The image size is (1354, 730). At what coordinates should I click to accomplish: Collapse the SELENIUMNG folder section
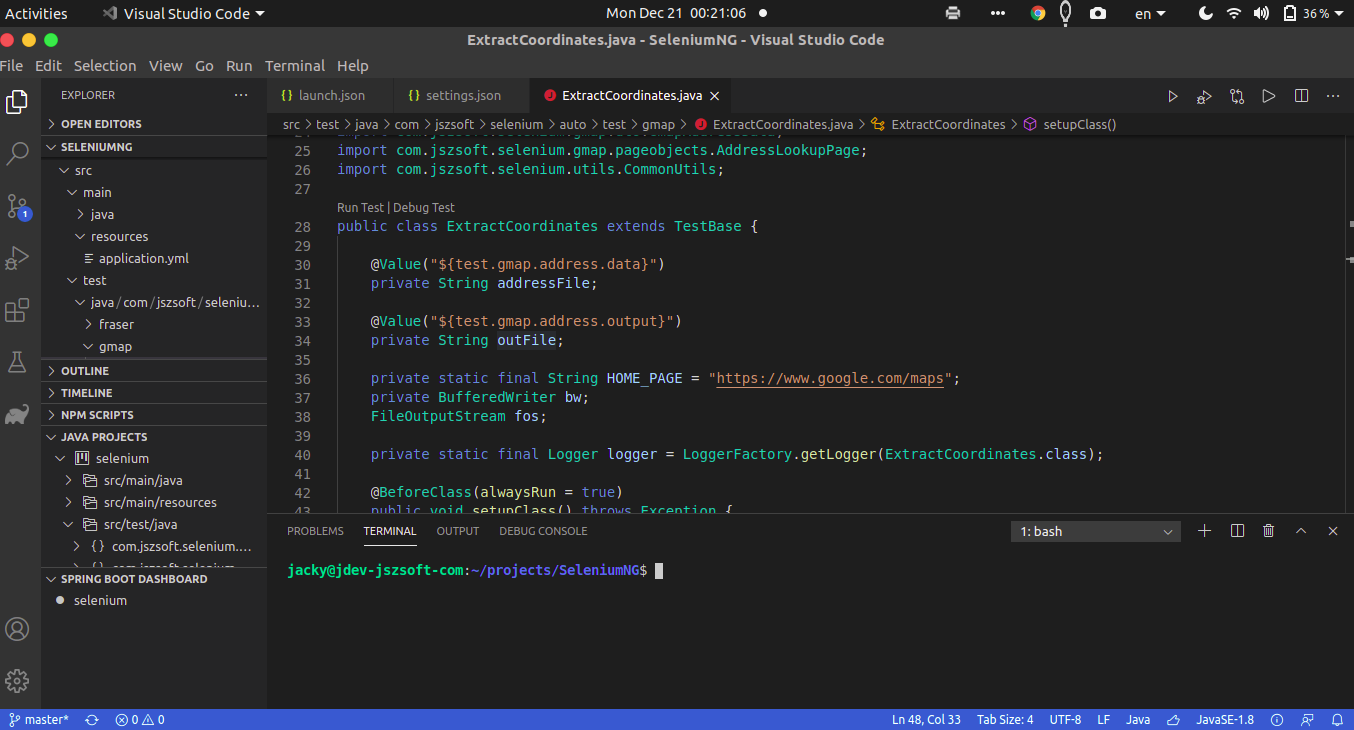tap(154, 146)
